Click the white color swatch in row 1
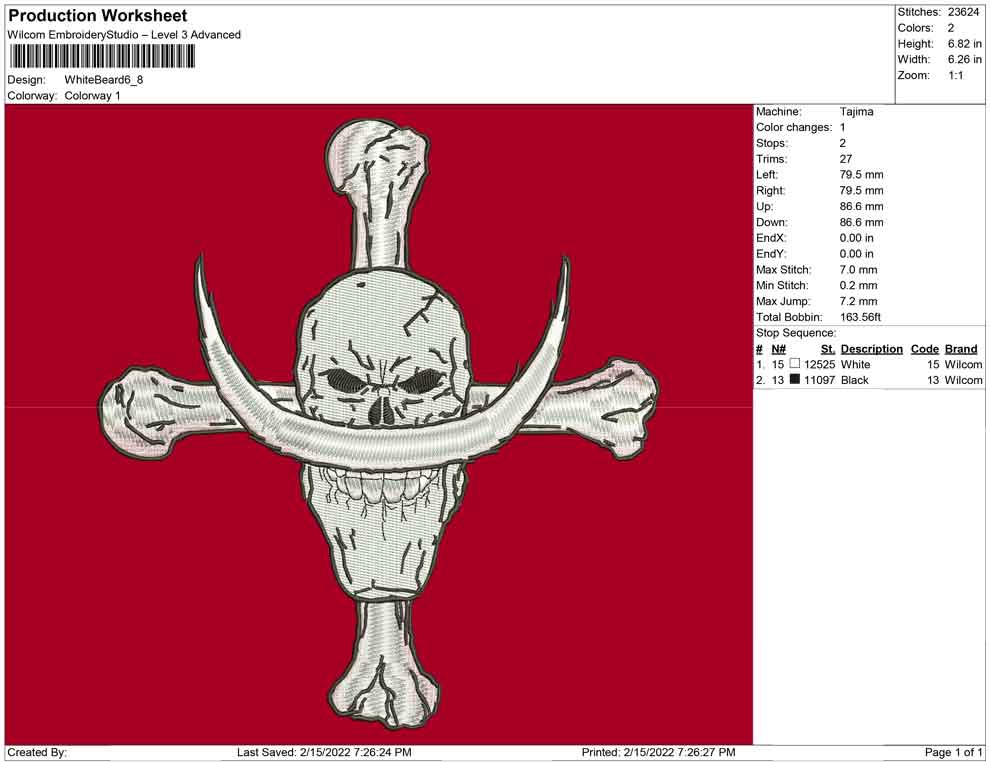 (795, 364)
